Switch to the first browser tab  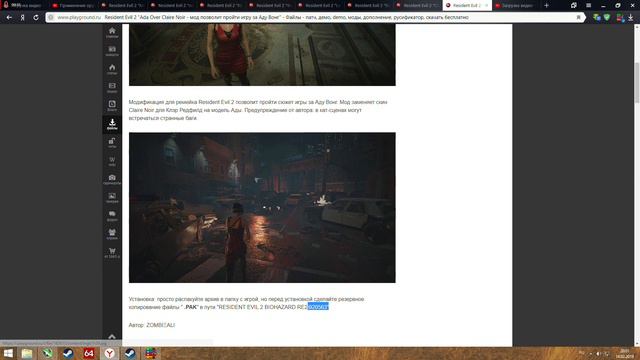(24, 5)
